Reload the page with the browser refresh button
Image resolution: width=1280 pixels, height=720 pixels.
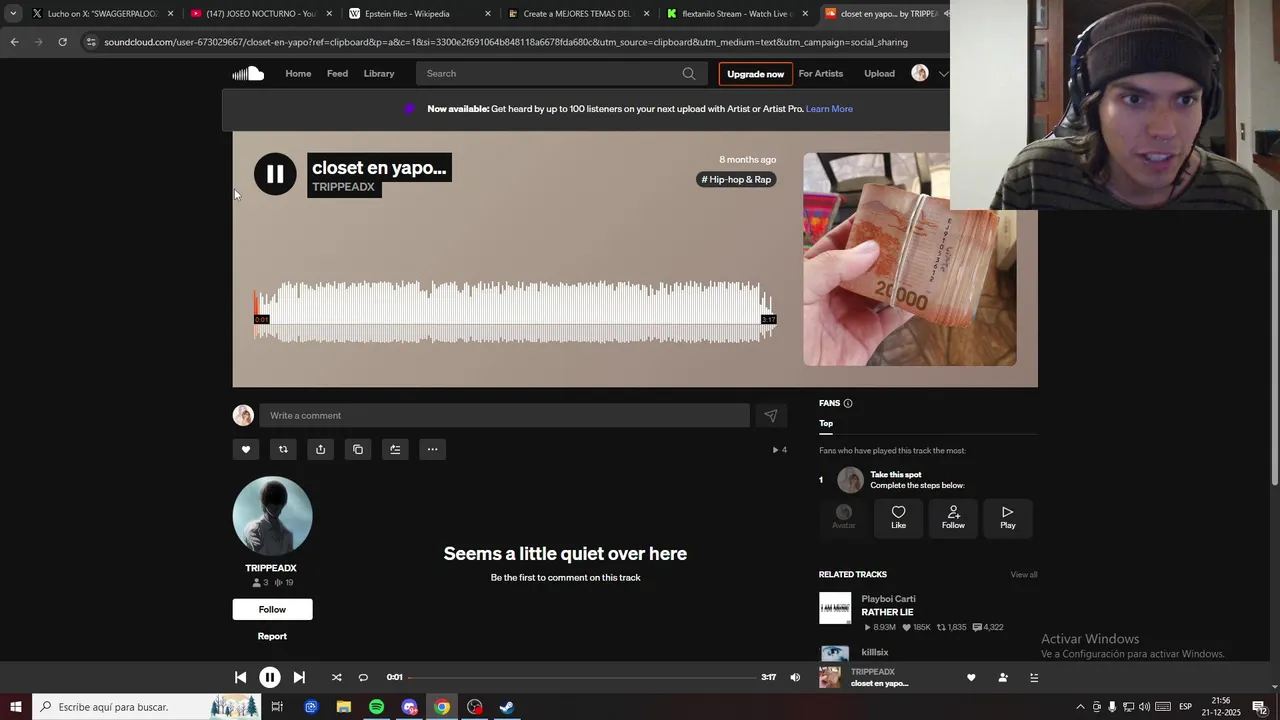pos(62,42)
